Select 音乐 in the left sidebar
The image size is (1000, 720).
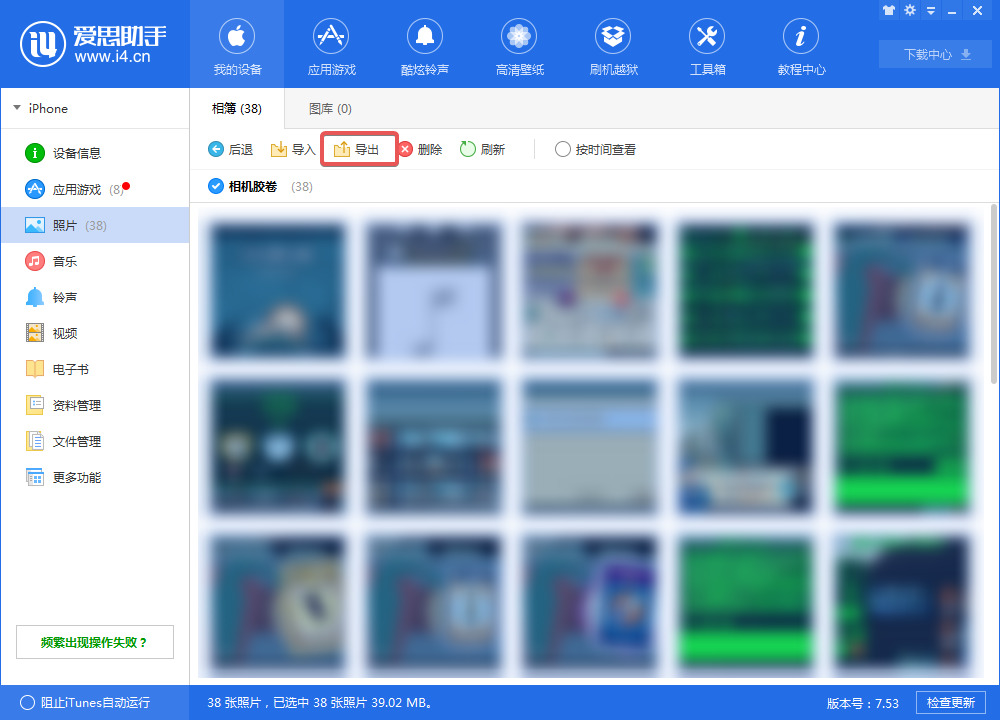(x=65, y=261)
